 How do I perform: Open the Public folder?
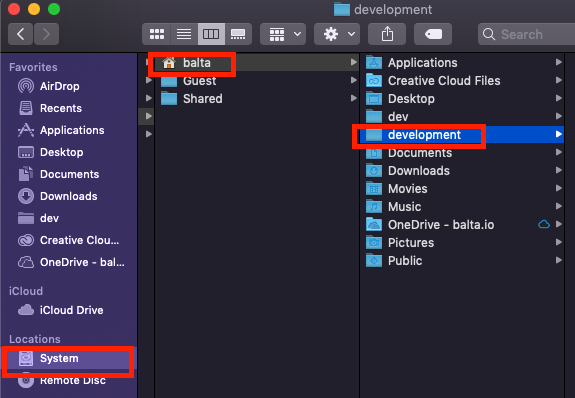(x=462, y=260)
